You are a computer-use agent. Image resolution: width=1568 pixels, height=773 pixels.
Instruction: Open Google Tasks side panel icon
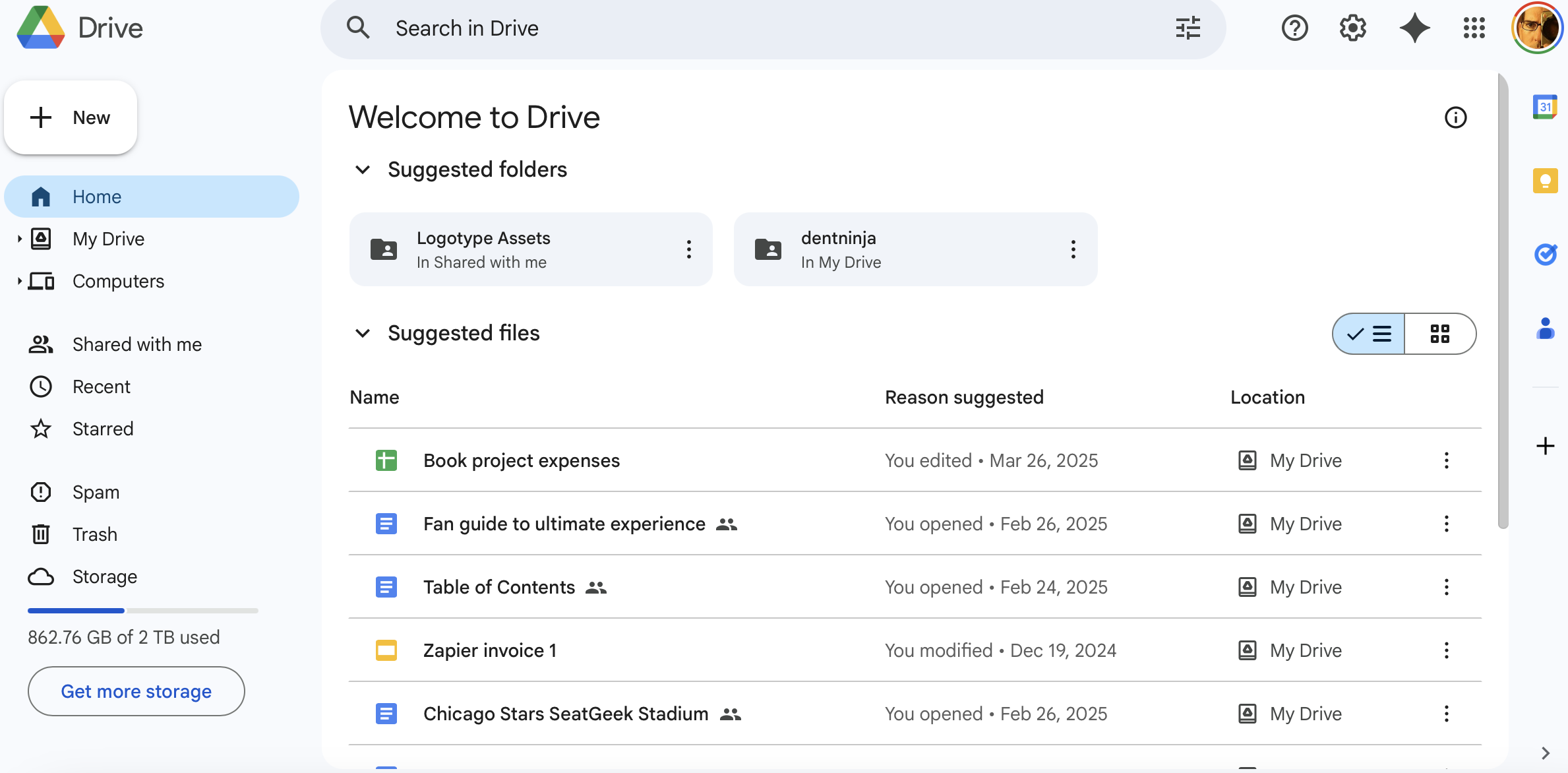[1545, 254]
